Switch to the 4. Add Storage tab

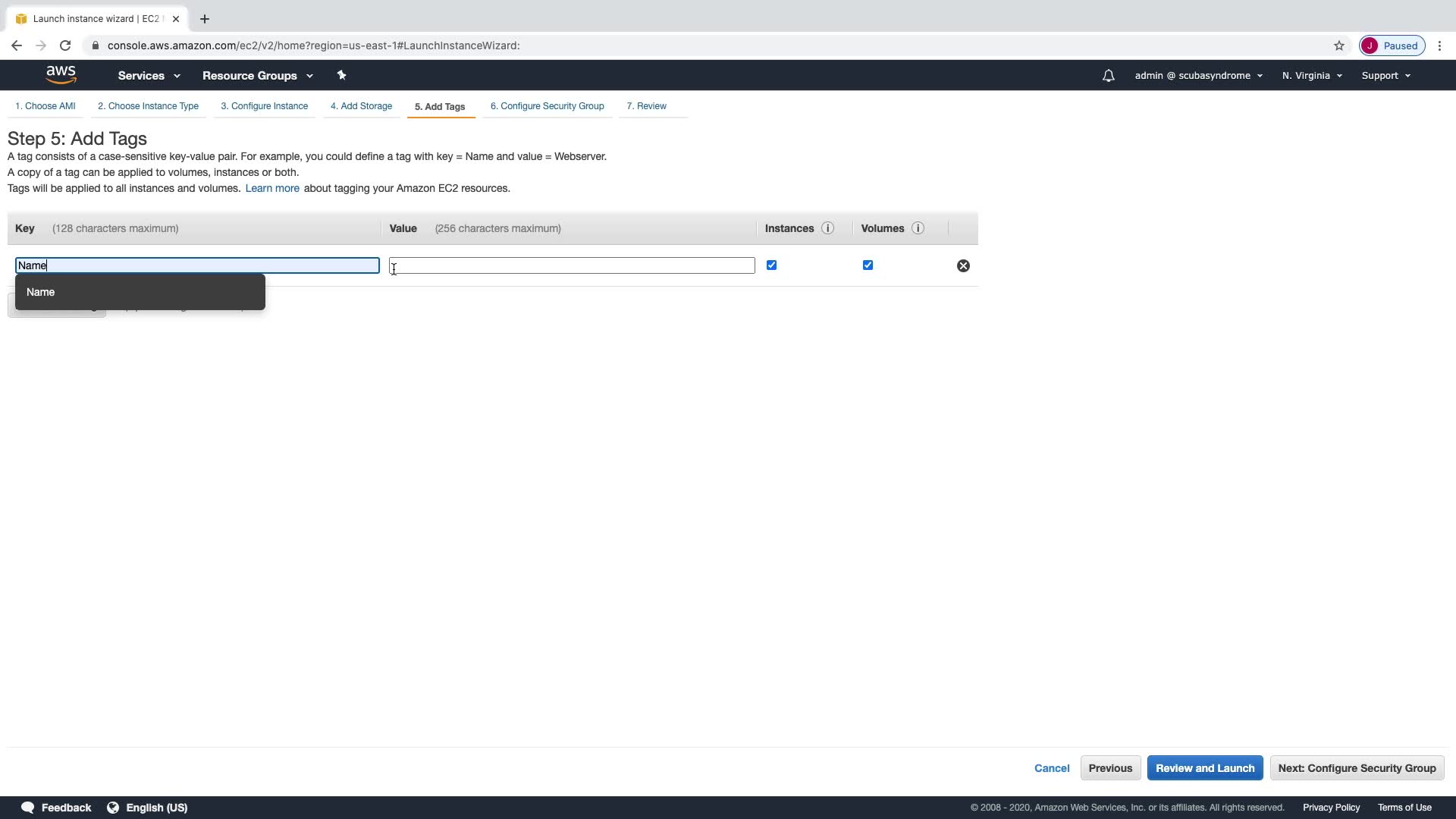tap(361, 106)
